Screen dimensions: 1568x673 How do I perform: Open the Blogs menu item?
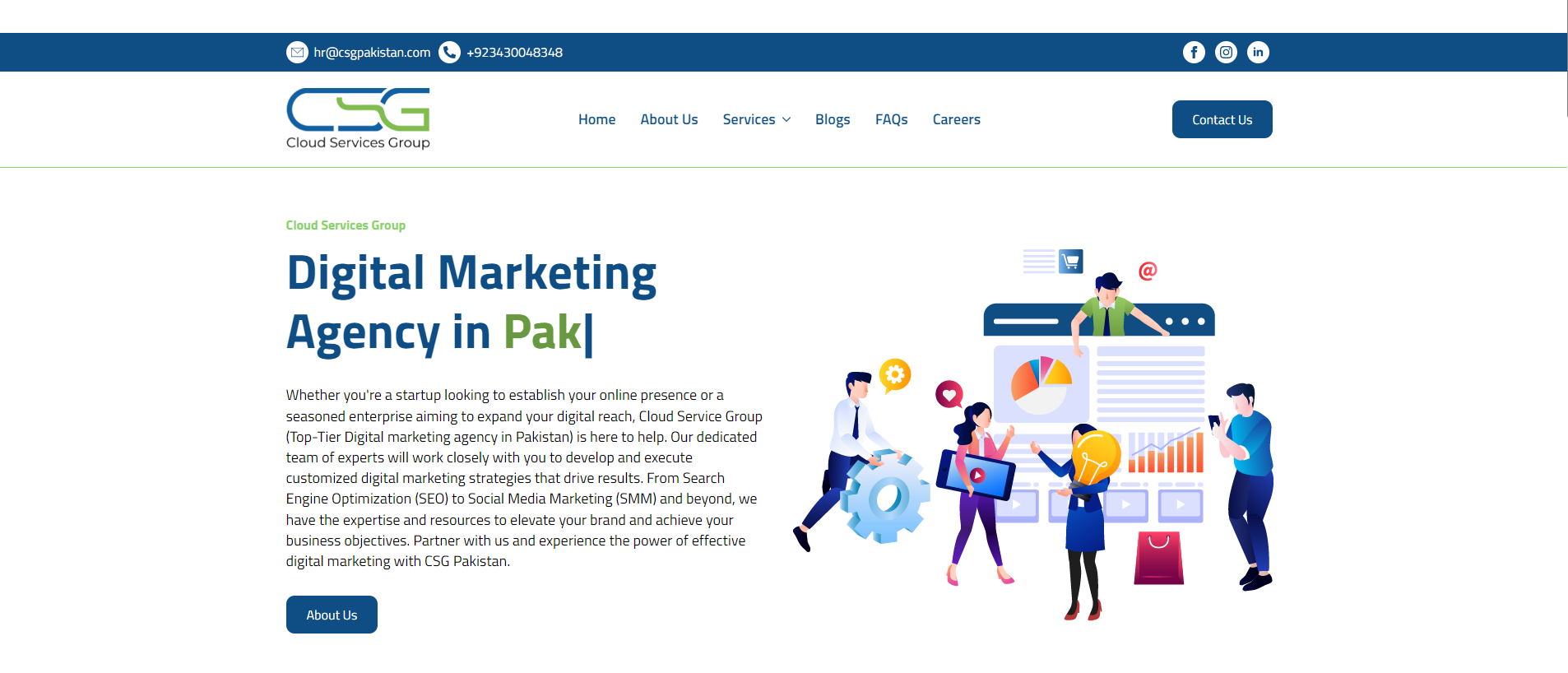coord(833,119)
